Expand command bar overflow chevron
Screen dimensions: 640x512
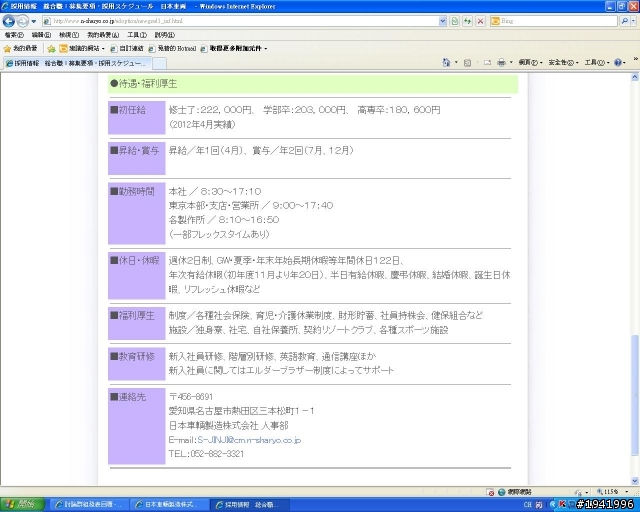636,59
